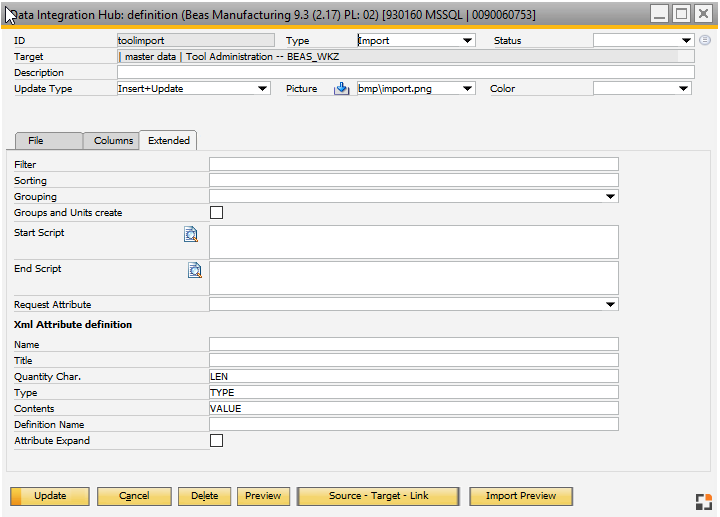Open the Start Script editor icon
The height and width of the screenshot is (517, 720).
[191, 235]
